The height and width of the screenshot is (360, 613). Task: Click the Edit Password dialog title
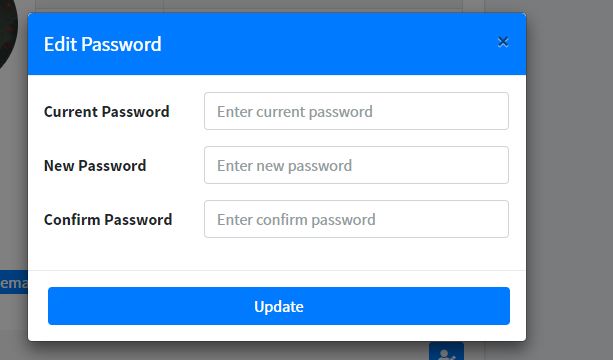pos(102,44)
